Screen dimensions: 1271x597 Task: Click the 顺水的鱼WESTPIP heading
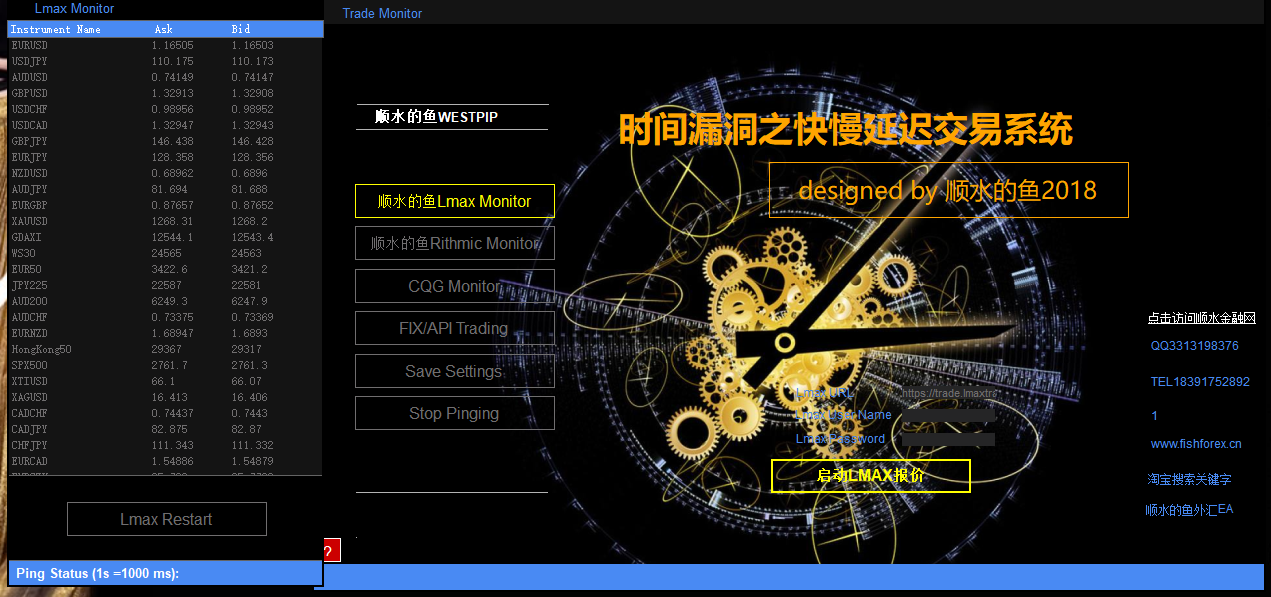pos(436,117)
